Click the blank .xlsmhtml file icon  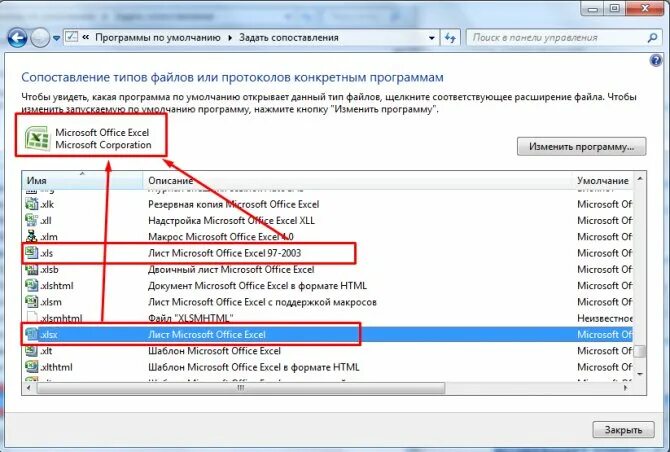point(32,317)
